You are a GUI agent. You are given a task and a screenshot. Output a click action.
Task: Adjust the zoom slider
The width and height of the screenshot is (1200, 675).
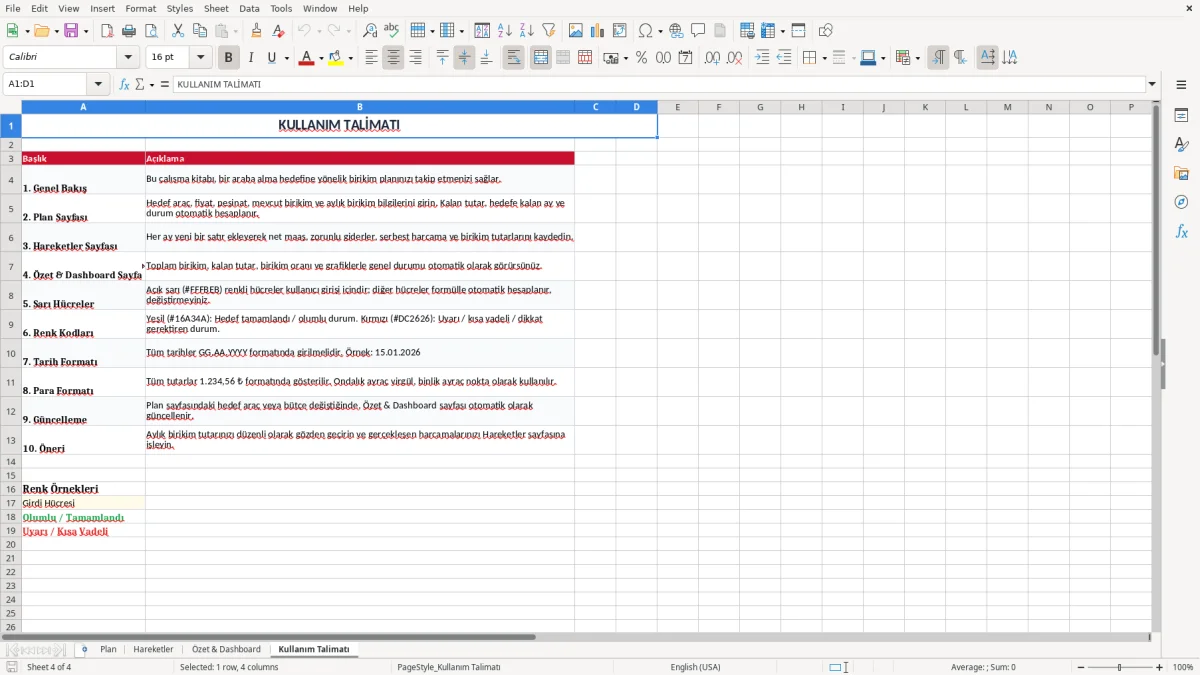(1119, 667)
